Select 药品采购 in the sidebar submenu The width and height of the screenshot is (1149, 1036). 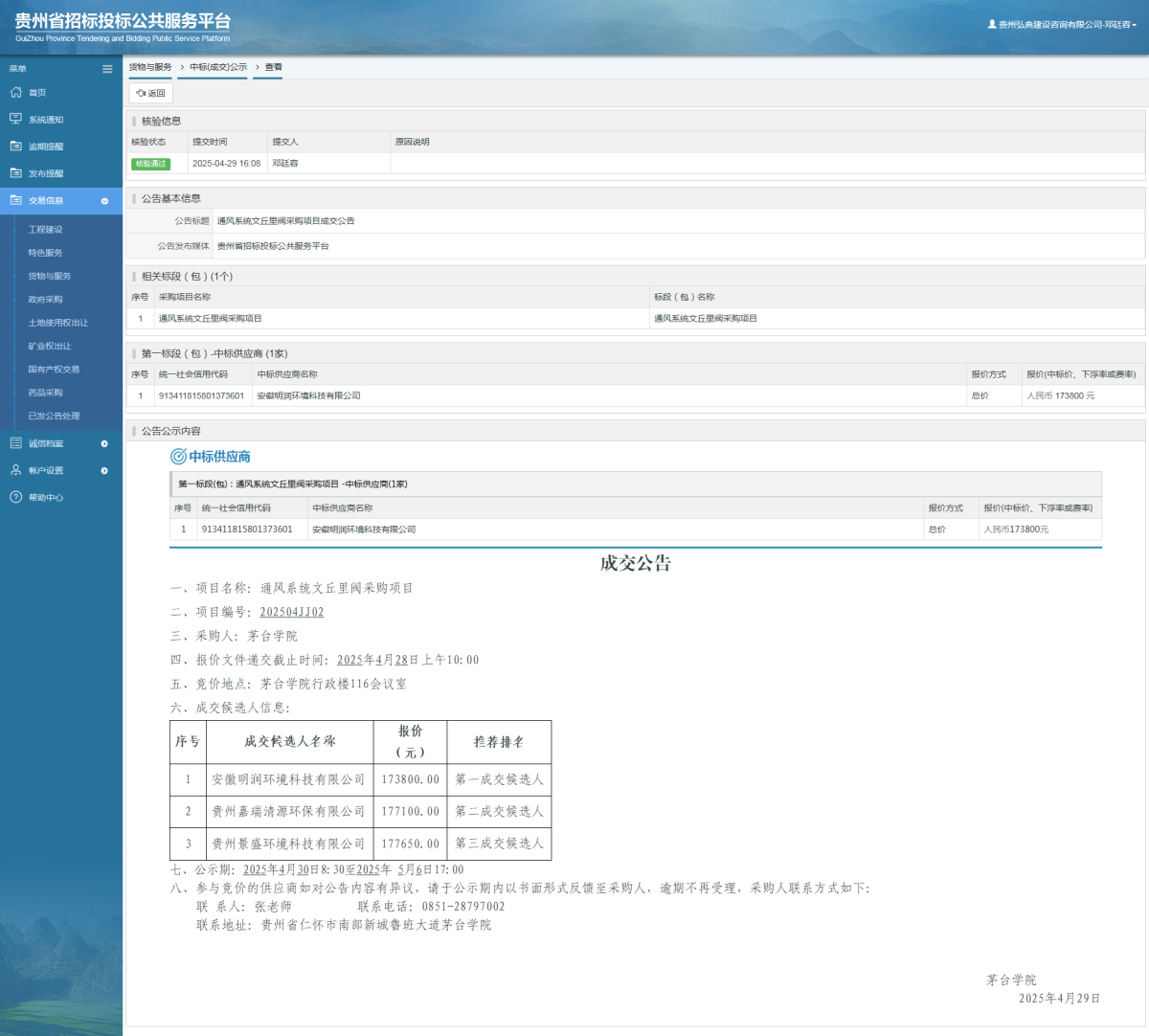coord(45,393)
